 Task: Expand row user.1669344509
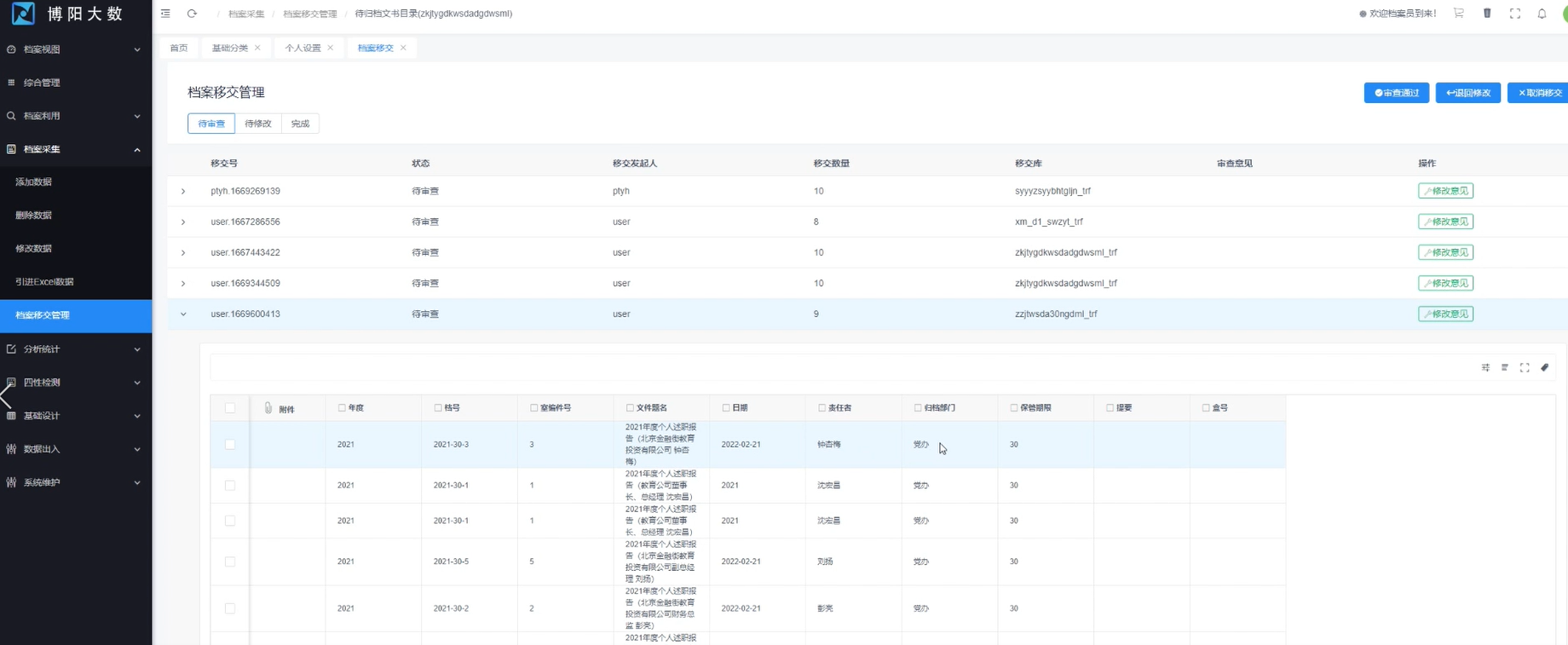pos(183,283)
